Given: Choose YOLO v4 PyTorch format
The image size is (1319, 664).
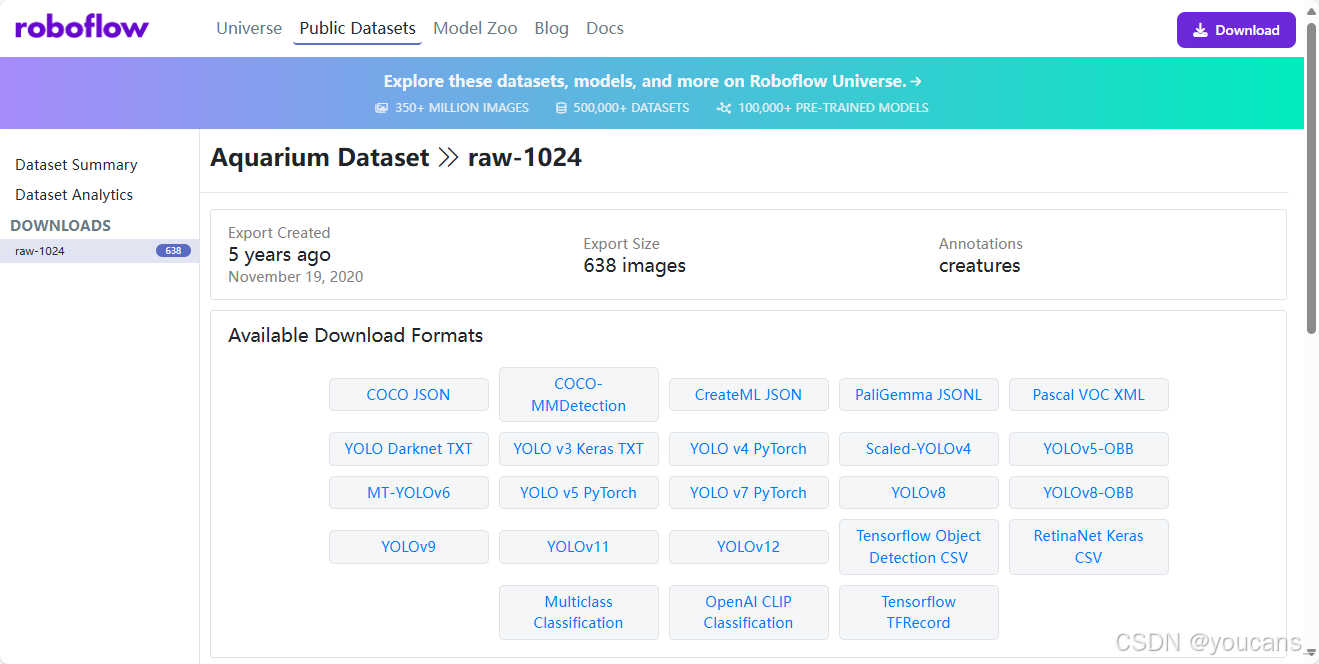Looking at the screenshot, I should click(749, 449).
